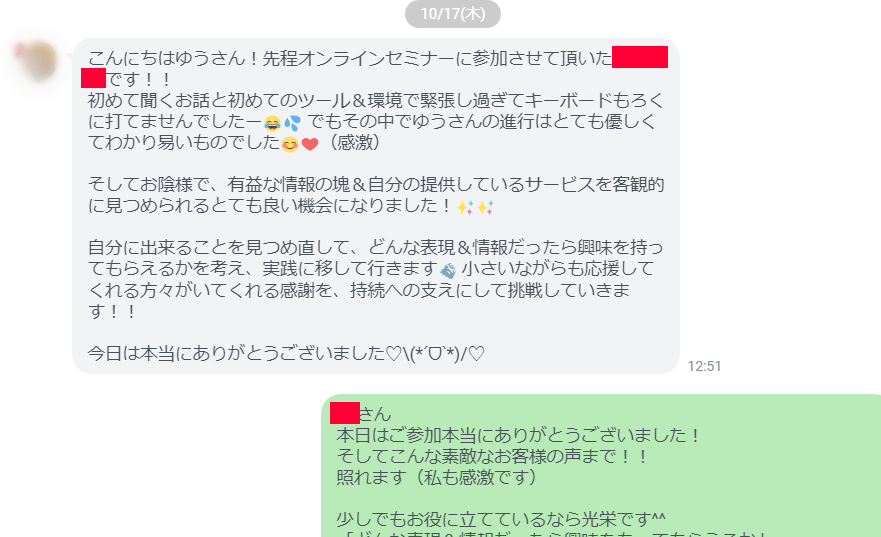
Task: Click the line そしてこんな素敵なお客様の声まで！！
Action: (493, 456)
